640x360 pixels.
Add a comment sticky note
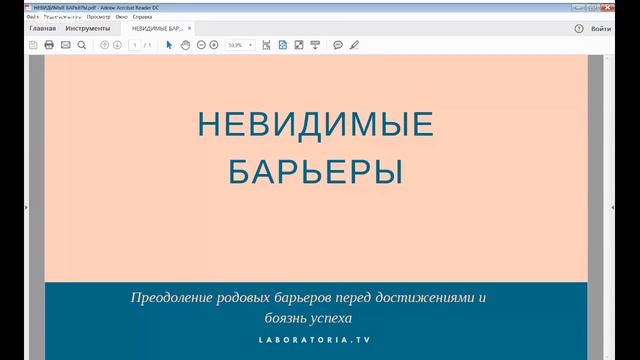[x=338, y=45]
